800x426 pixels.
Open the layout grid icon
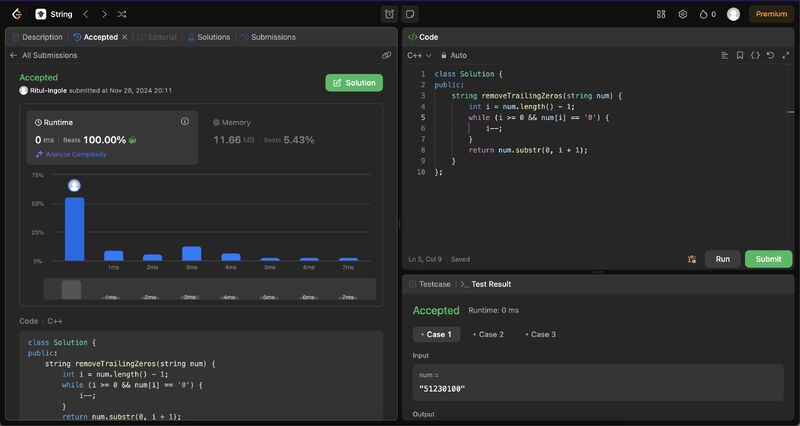click(x=661, y=14)
